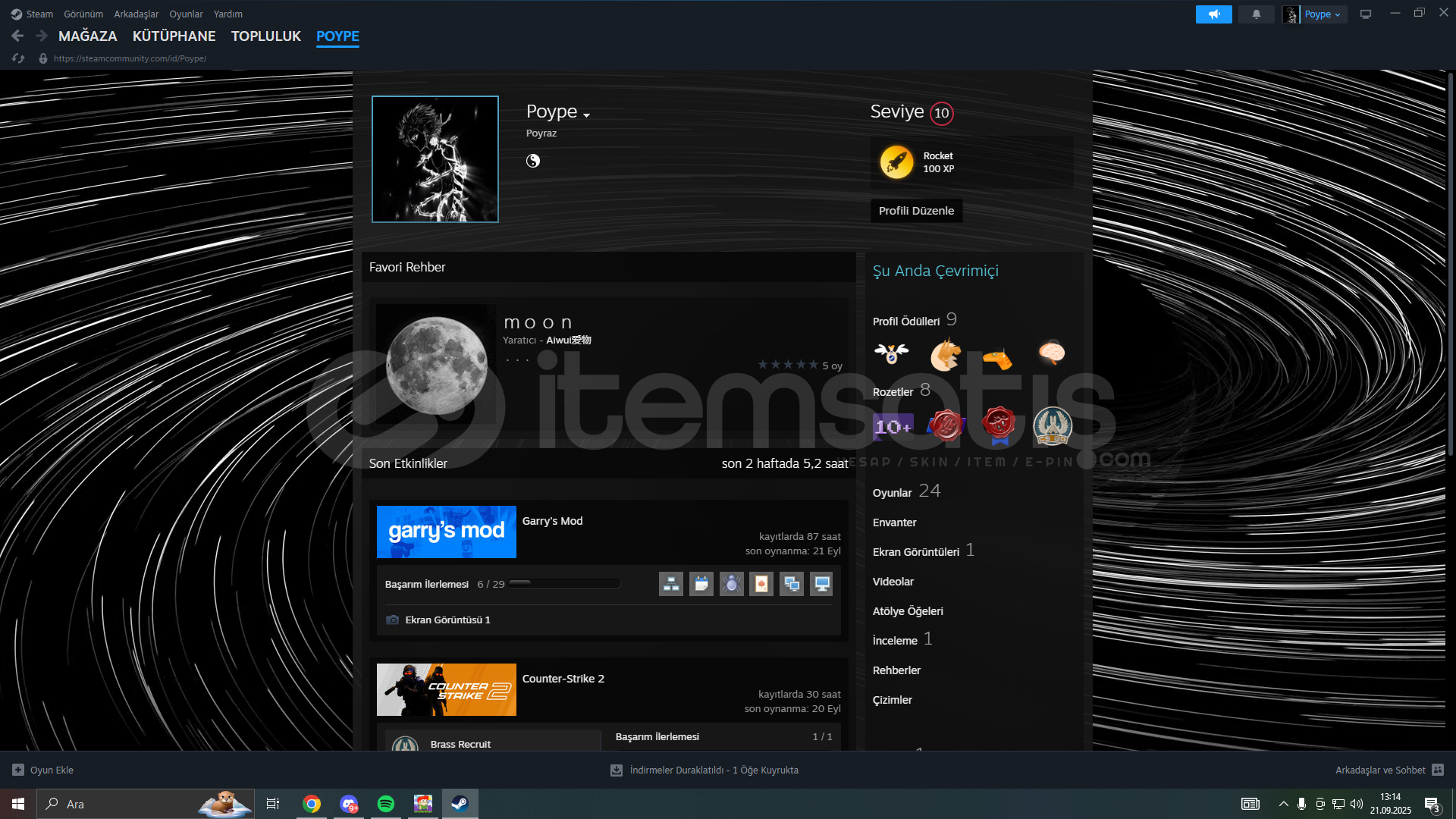Open Envanter link
Screen dimensions: 1456x819
pos(894,522)
